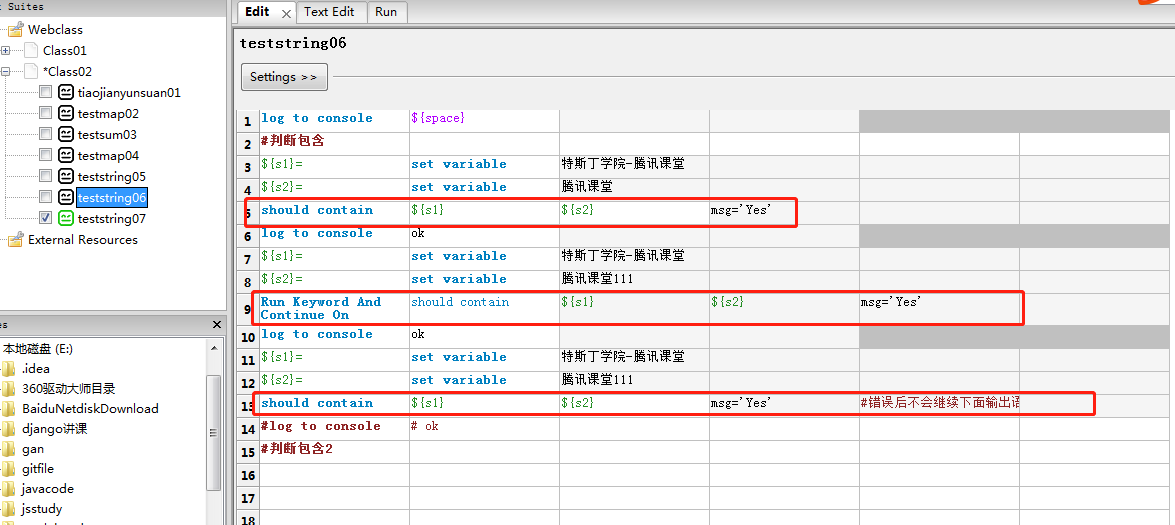Viewport: 1175px width, 525px height.
Task: Click the jsstudy folder icon
Action: click(x=8, y=509)
